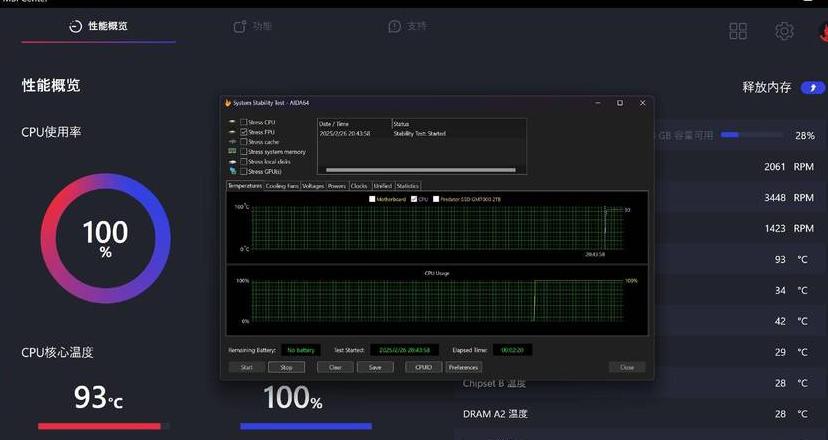This screenshot has height=440, width=828.
Task: Click the system memory module icon
Action: tap(232, 152)
